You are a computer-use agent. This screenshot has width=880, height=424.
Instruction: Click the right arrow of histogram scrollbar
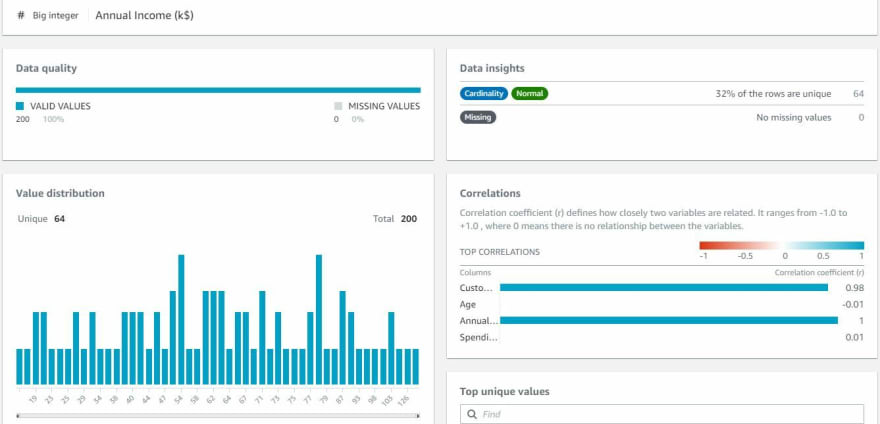click(418, 416)
